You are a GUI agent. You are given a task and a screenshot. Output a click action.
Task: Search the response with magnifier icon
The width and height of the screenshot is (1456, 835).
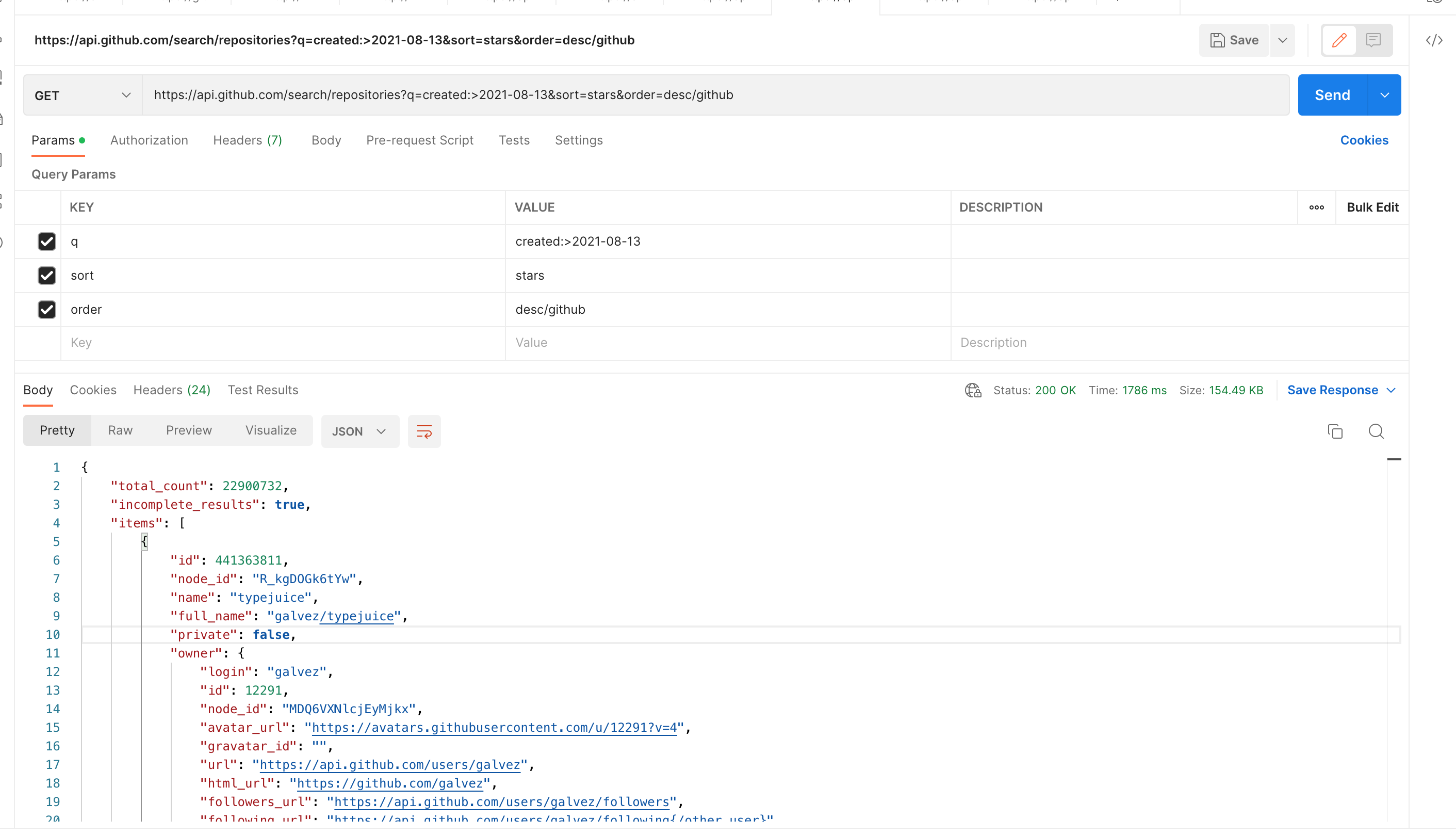pyautogui.click(x=1376, y=431)
